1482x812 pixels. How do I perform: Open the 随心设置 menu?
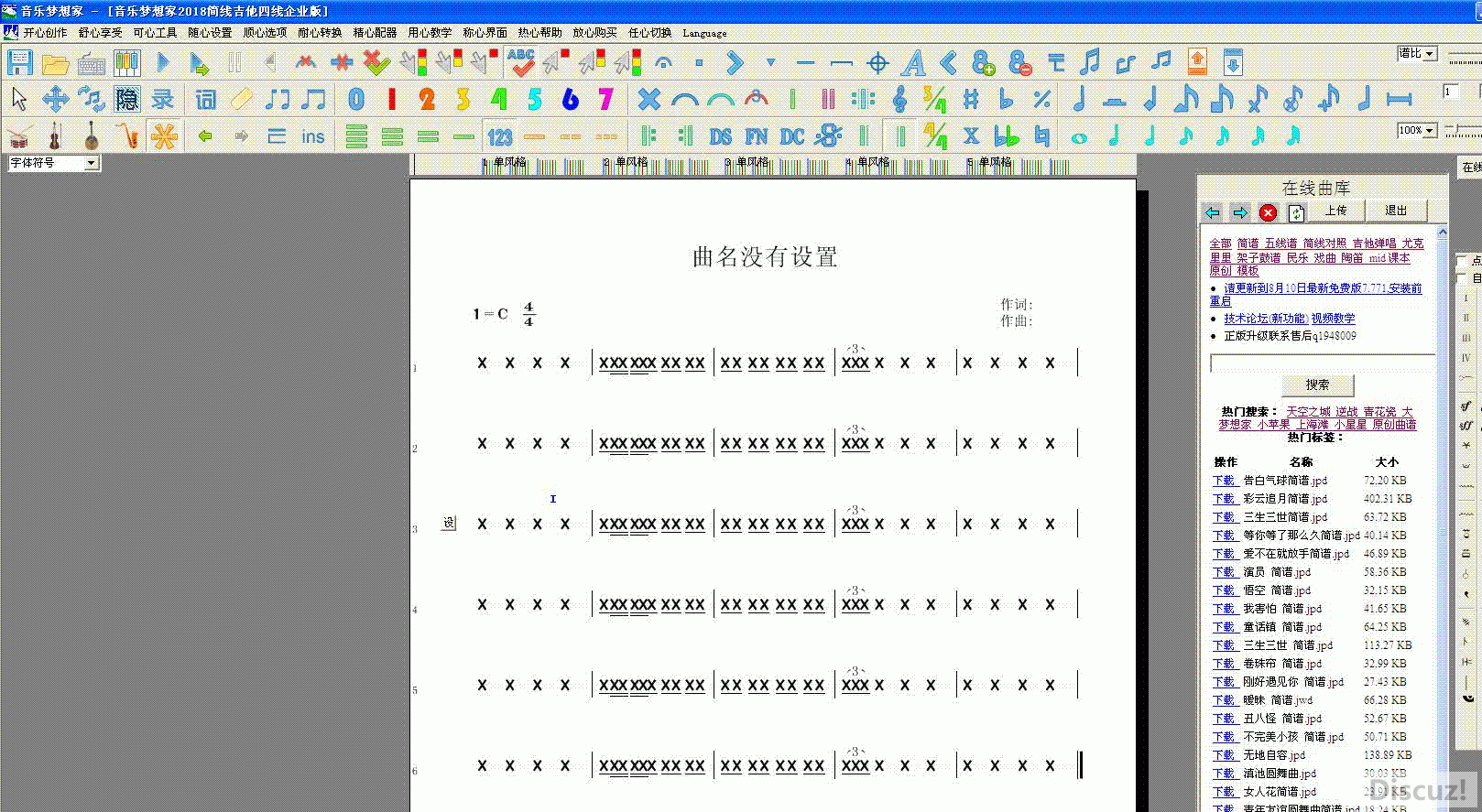(x=210, y=32)
